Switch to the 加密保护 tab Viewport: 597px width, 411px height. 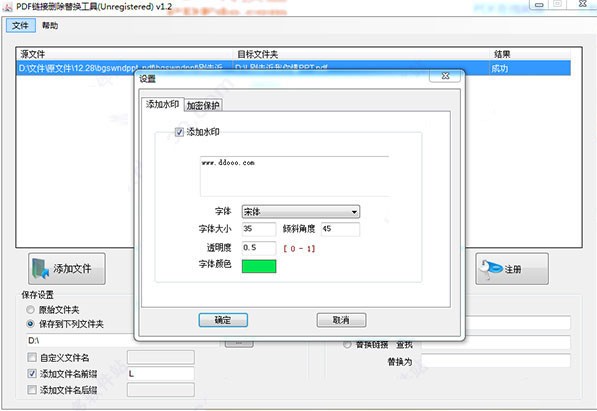click(x=203, y=105)
